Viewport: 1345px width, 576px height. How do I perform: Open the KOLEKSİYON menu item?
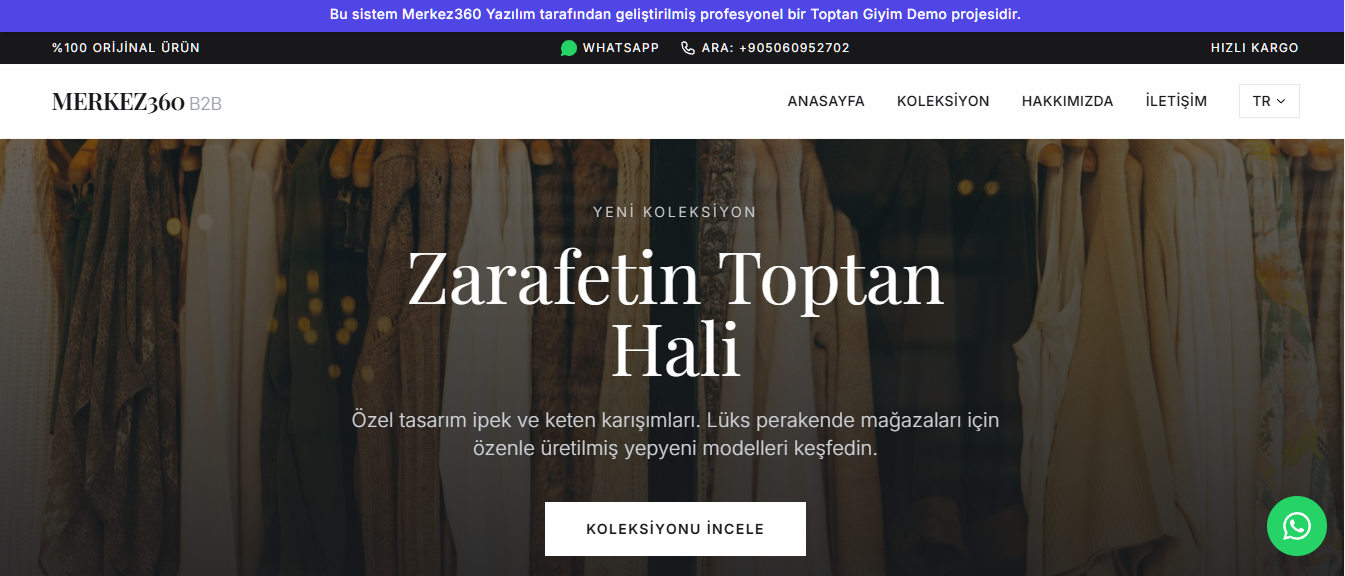[943, 101]
